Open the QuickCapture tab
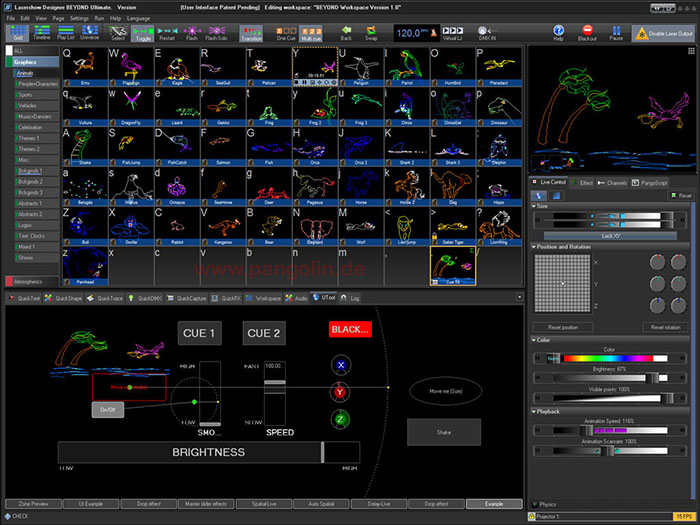The width and height of the screenshot is (700, 525). (x=187, y=298)
